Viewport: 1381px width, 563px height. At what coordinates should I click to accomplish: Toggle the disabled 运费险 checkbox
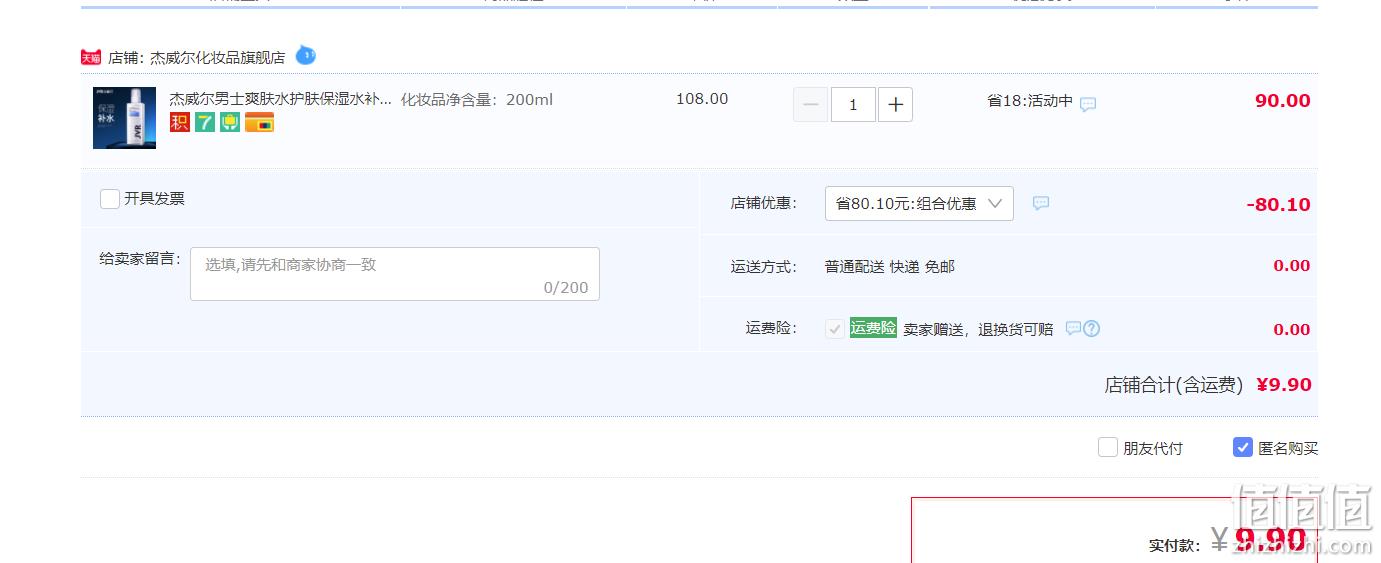(835, 329)
